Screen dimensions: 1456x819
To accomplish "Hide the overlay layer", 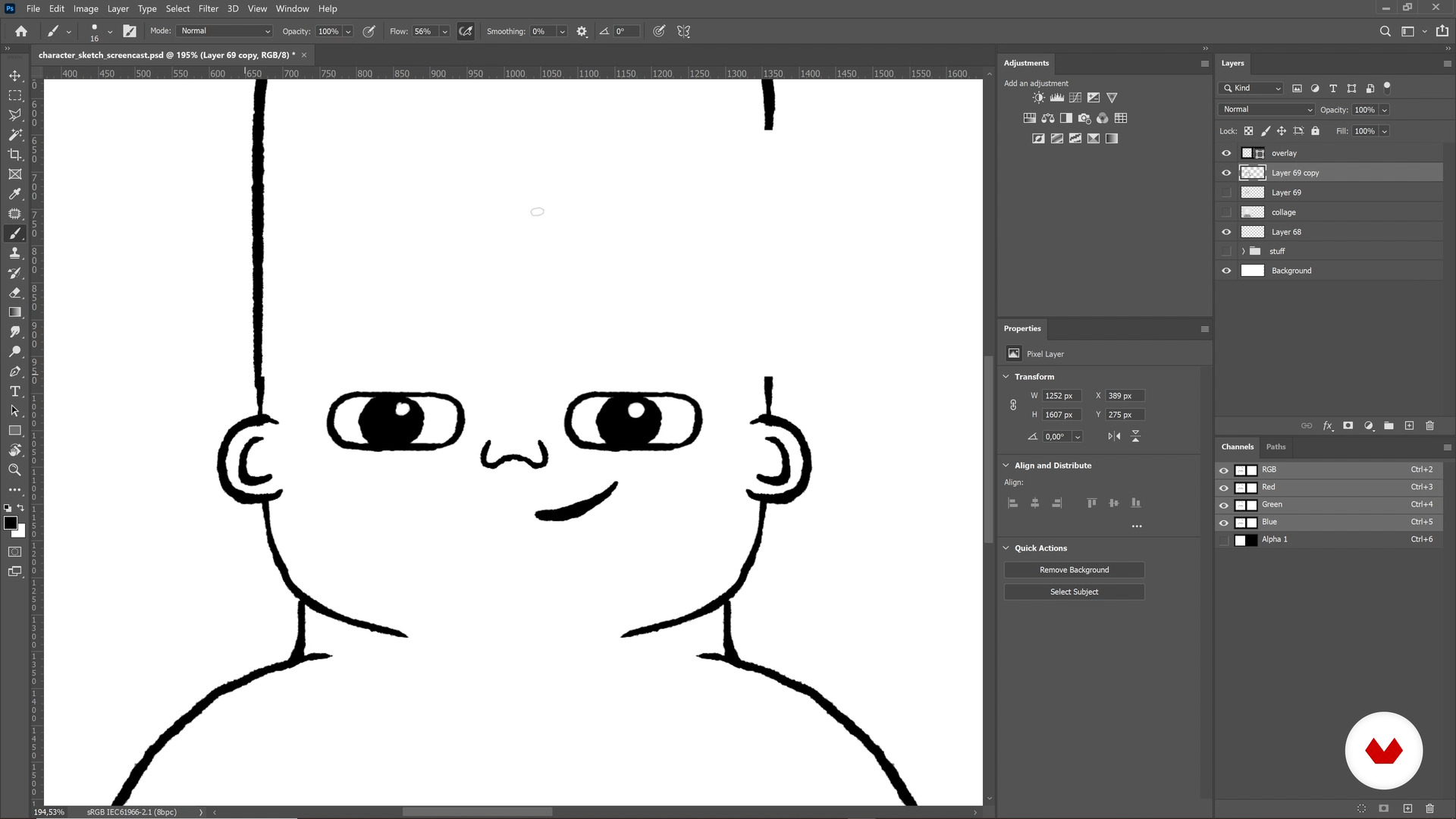I will coord(1226,153).
